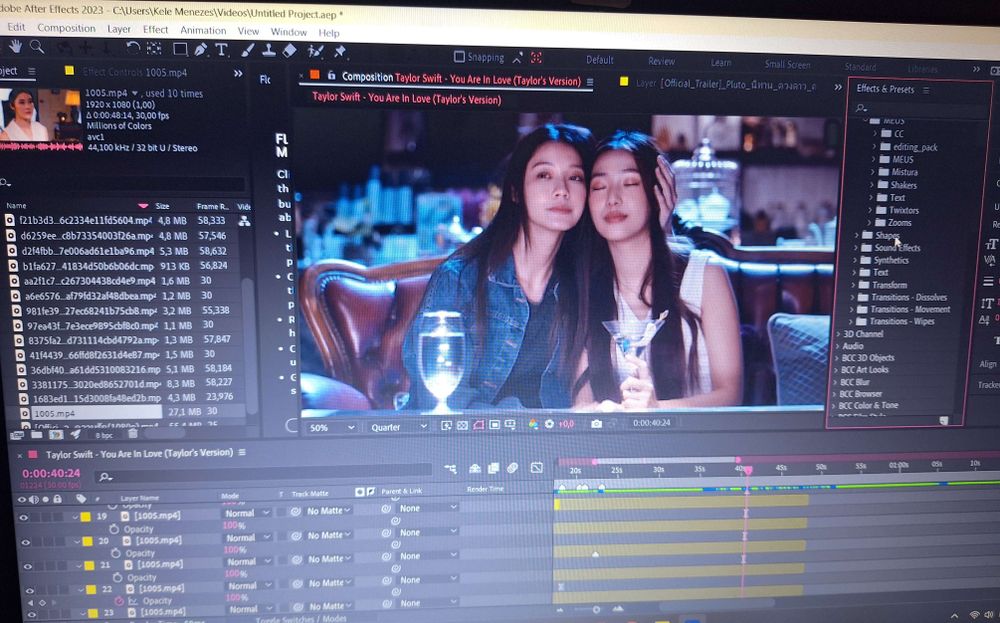This screenshot has height=623, width=1000.
Task: Select the Brush tool
Action: [248, 50]
